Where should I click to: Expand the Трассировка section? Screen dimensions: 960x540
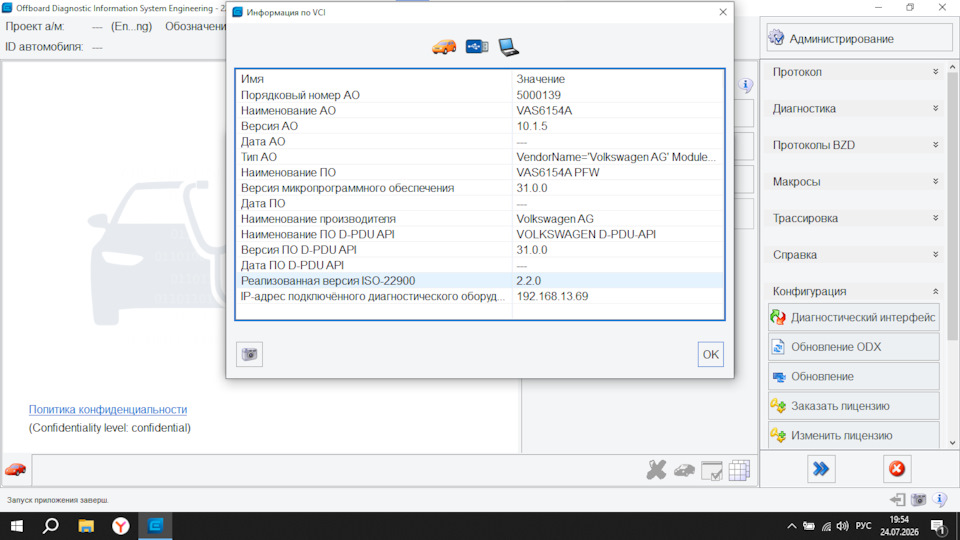(x=855, y=218)
